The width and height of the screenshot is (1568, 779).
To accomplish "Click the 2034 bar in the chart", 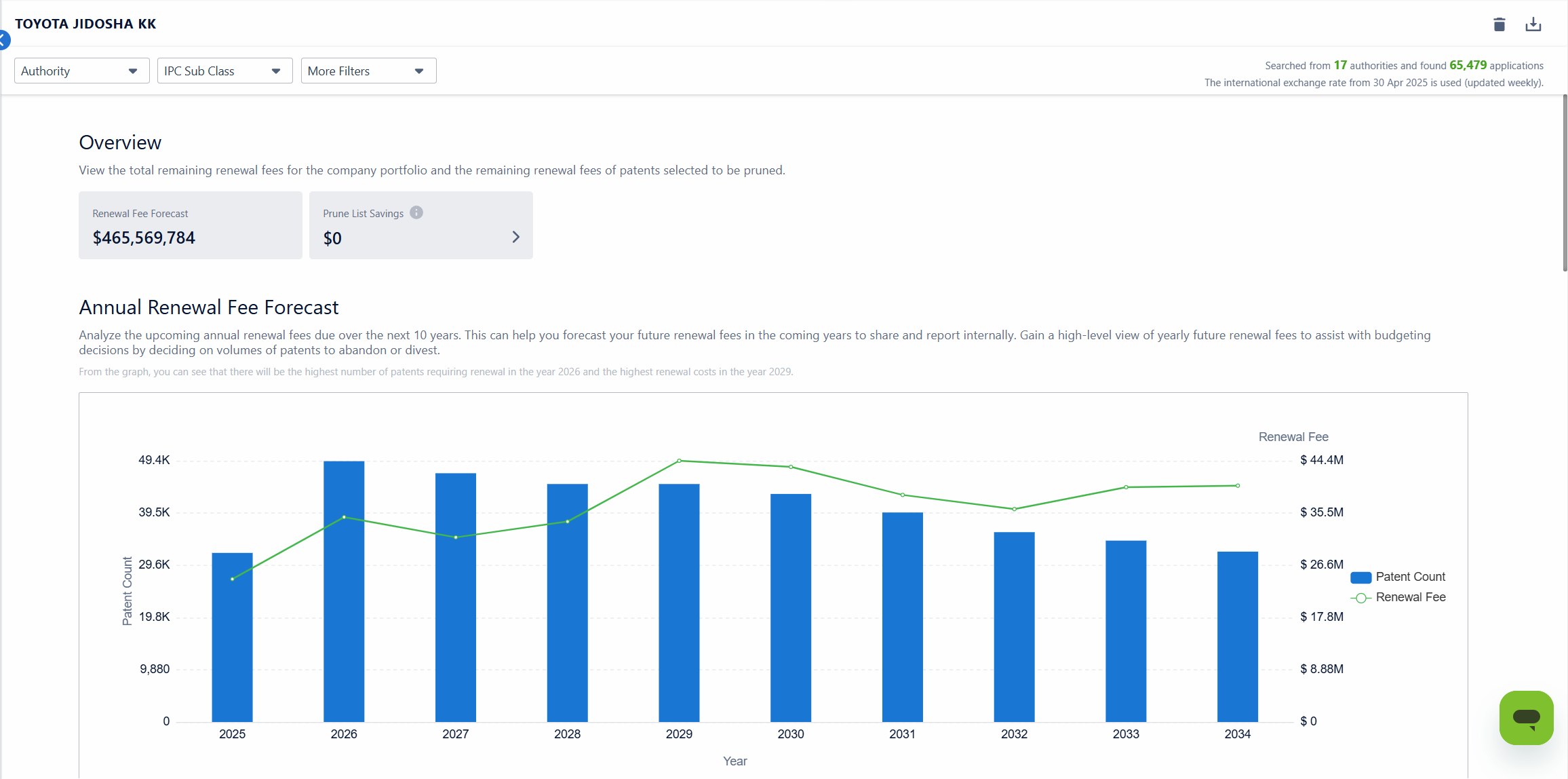I will tap(1237, 636).
